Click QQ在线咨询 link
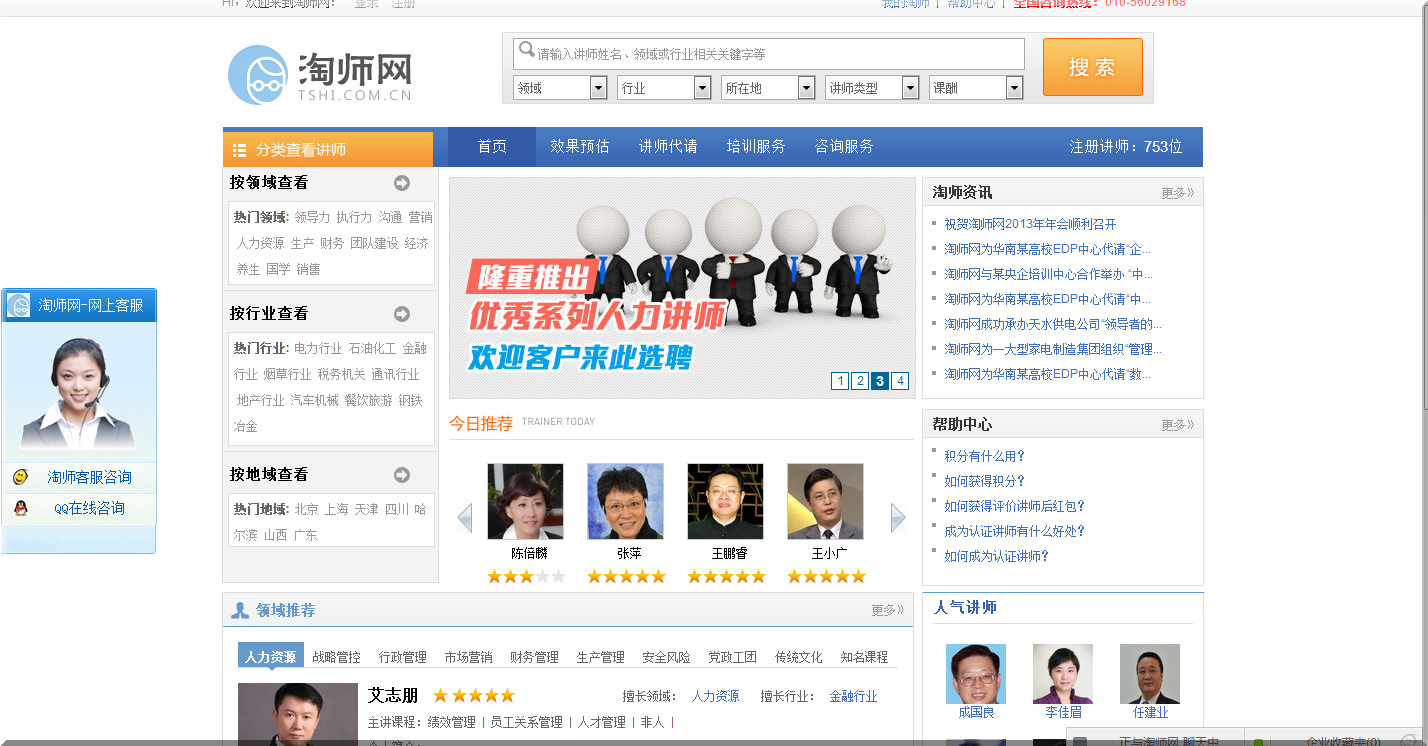 click(x=90, y=508)
